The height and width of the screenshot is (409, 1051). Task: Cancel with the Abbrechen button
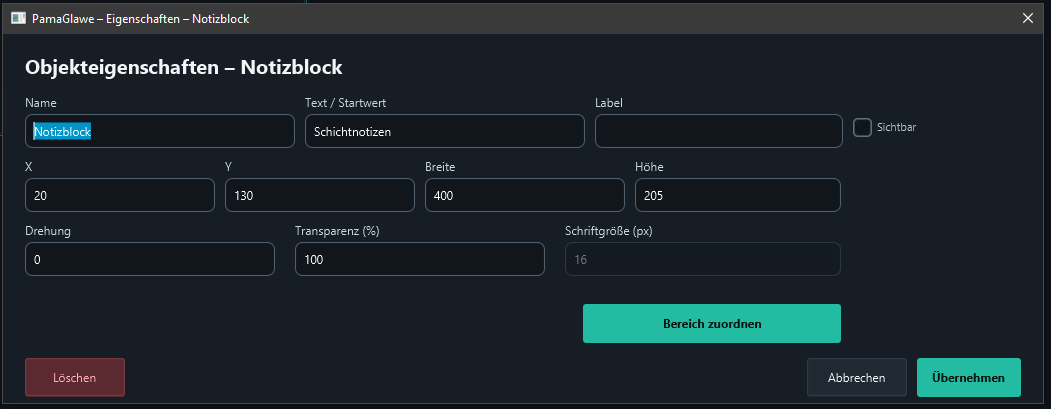(857, 377)
